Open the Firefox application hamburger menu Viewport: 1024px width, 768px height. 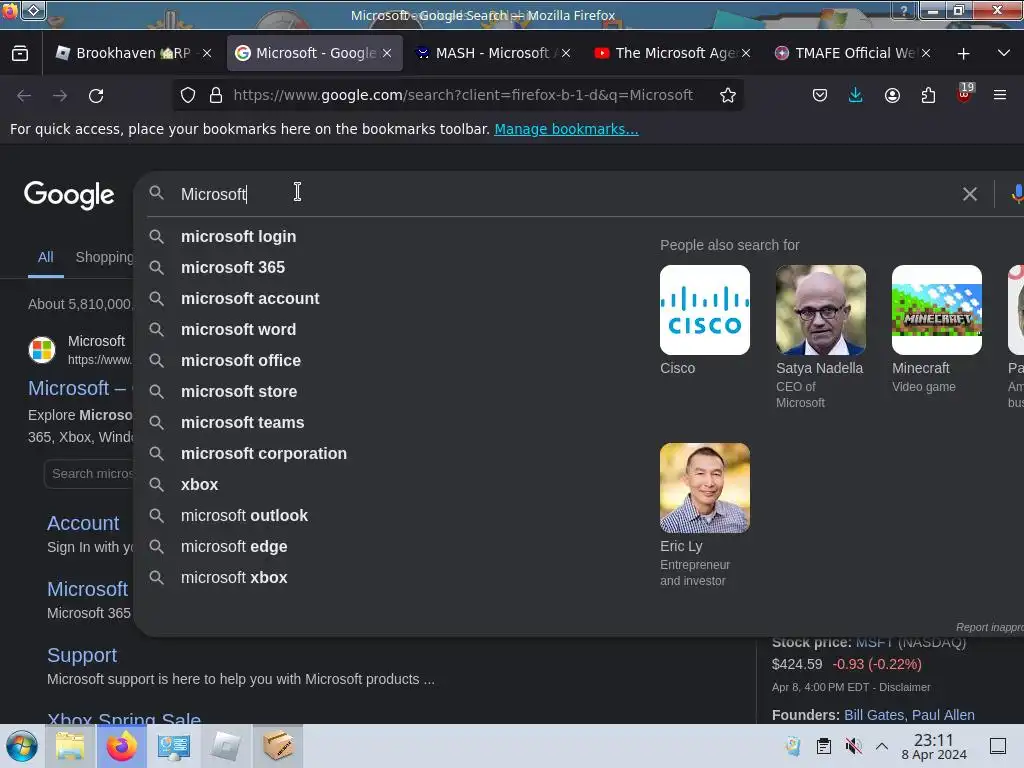point(1000,95)
